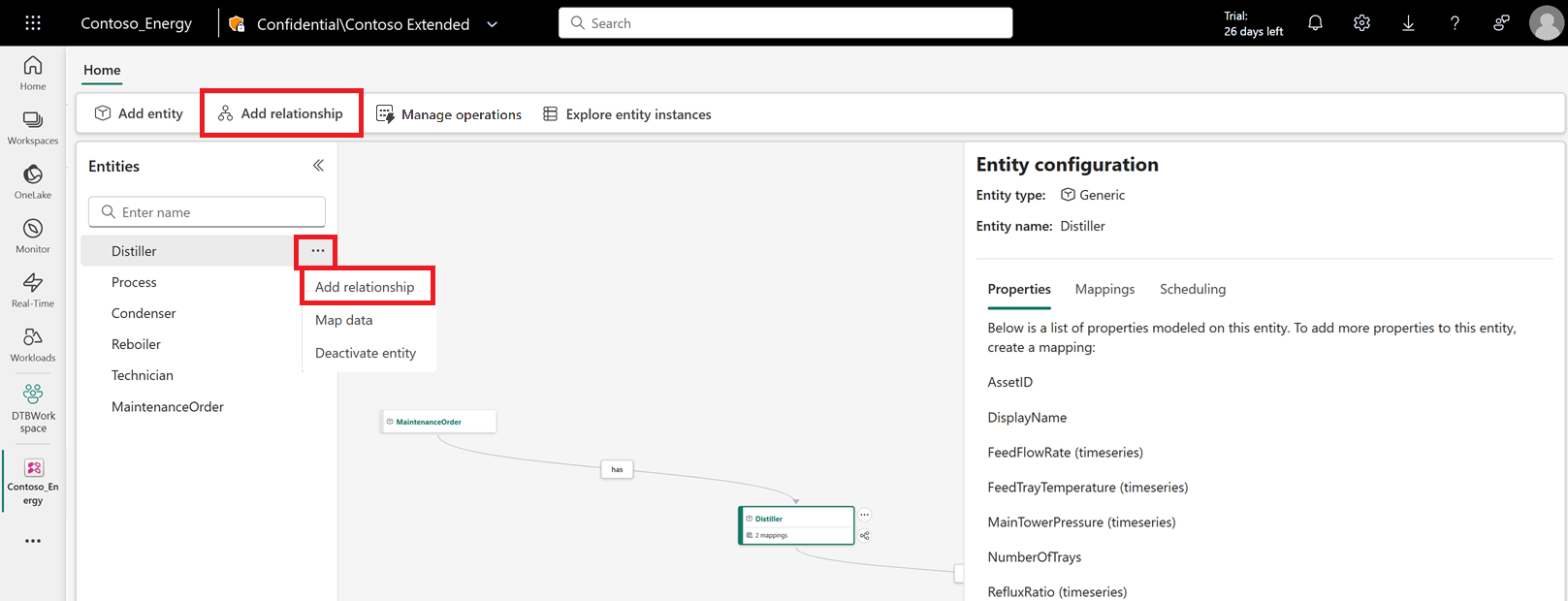Choose Add relationship from context menu
Viewport: 1568px width, 601px height.
(x=365, y=287)
